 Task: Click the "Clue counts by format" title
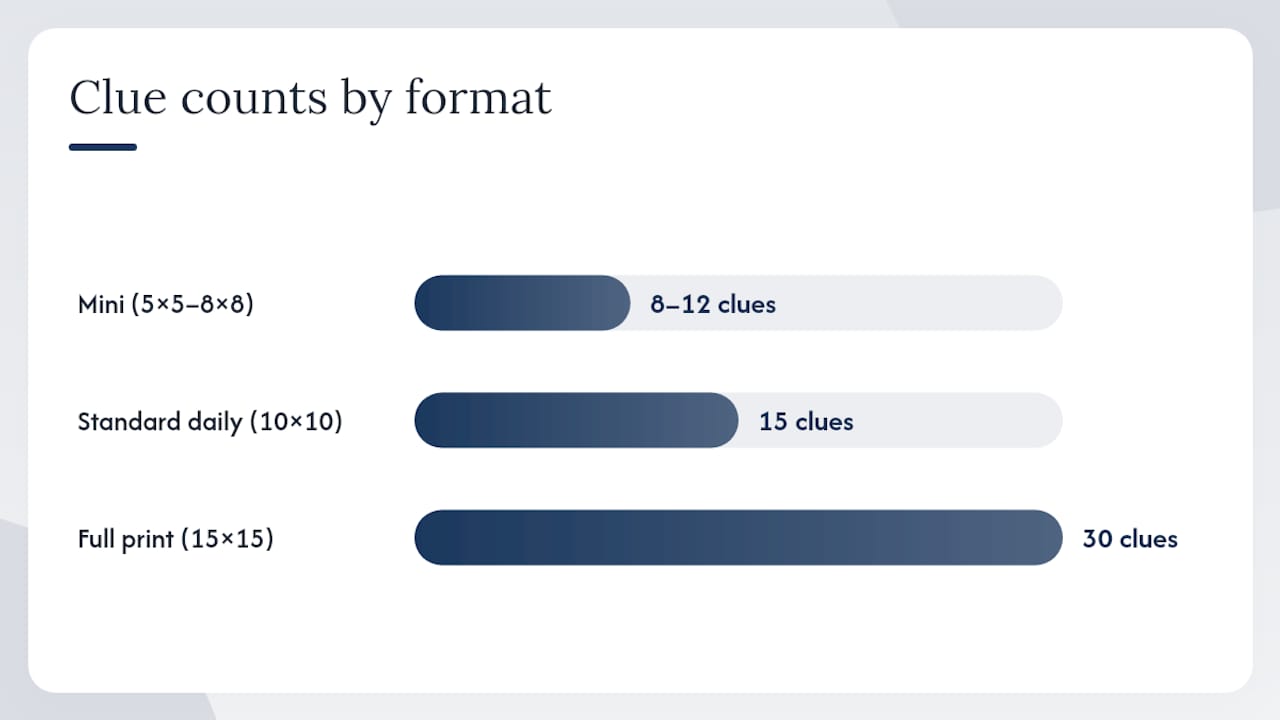tap(310, 99)
